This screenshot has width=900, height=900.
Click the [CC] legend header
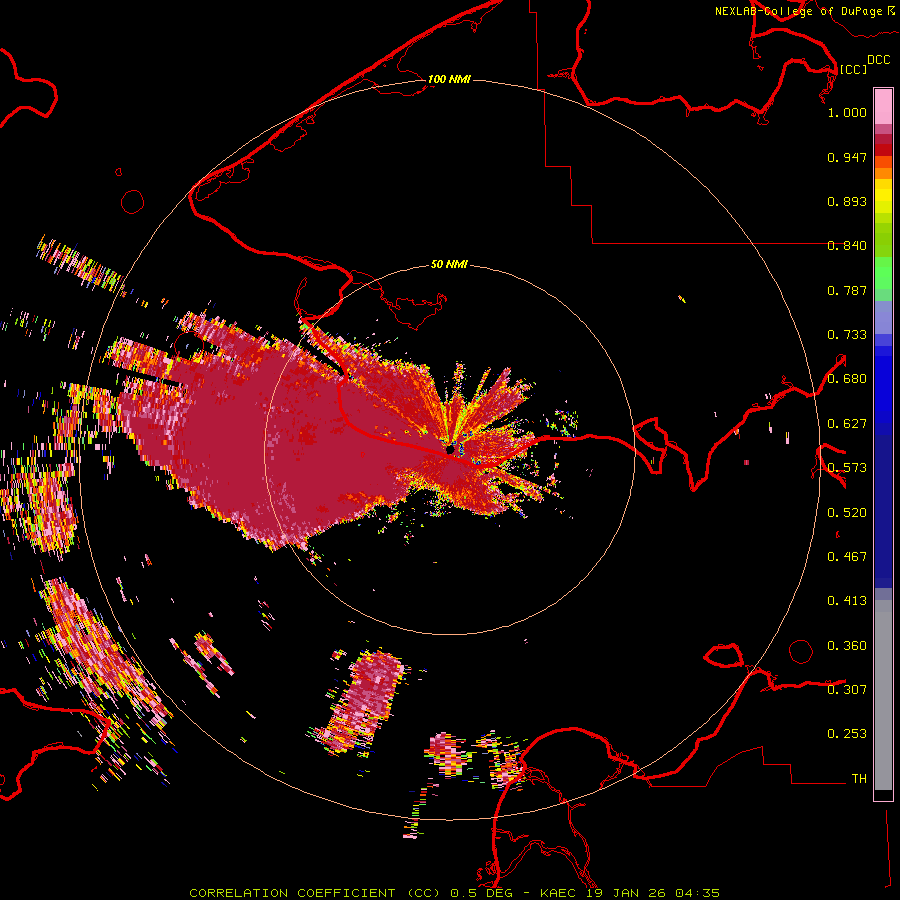[853, 69]
